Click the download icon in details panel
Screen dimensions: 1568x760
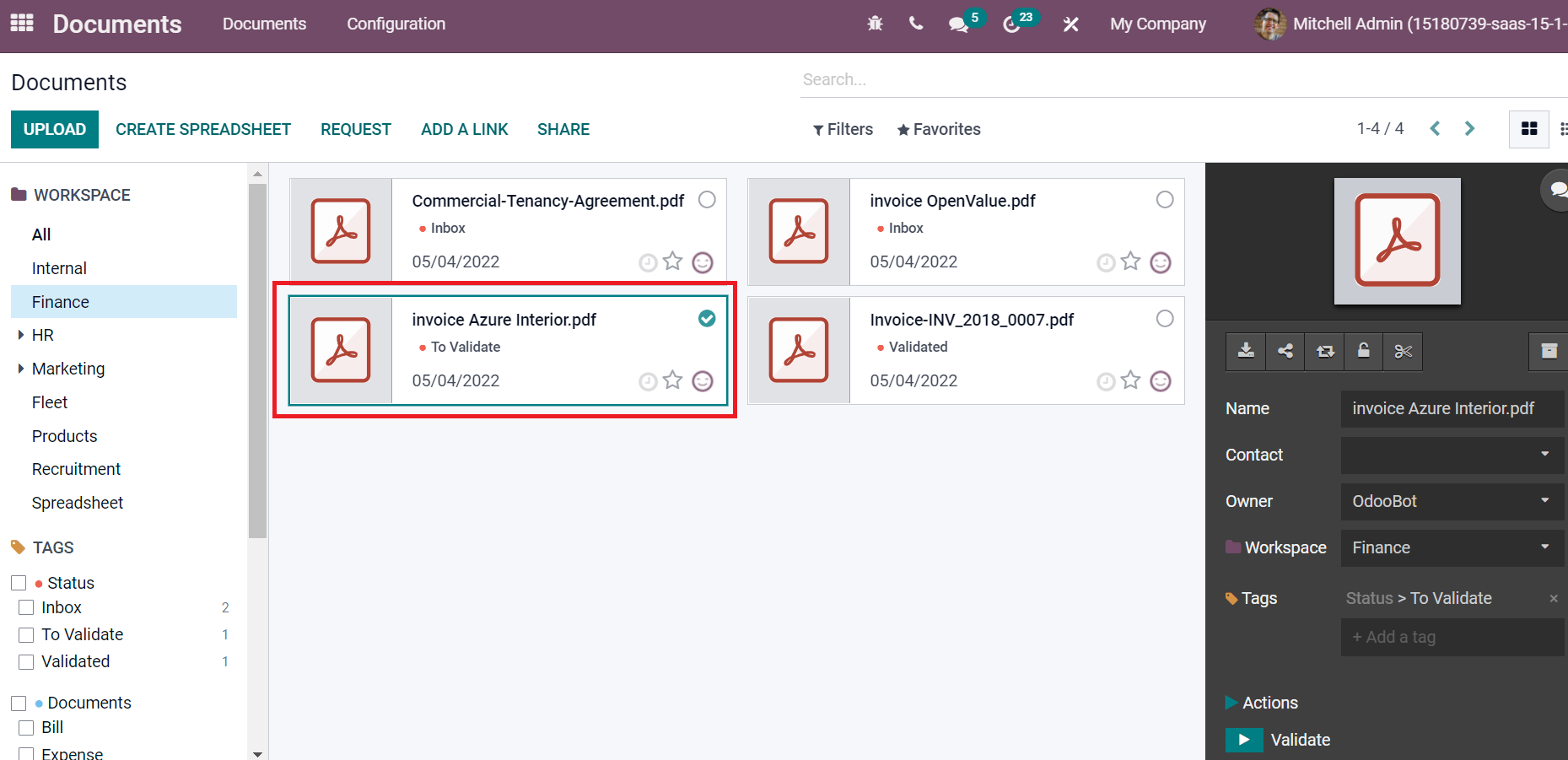(1246, 351)
